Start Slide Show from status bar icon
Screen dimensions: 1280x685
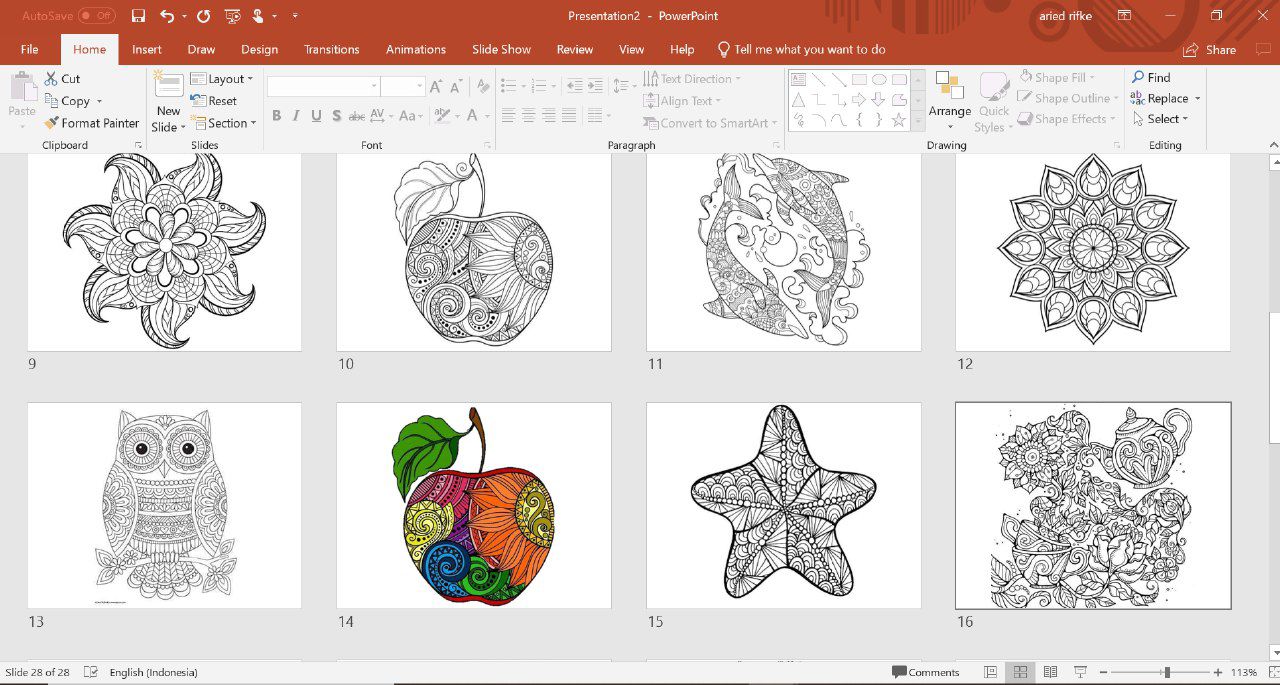tap(1080, 672)
